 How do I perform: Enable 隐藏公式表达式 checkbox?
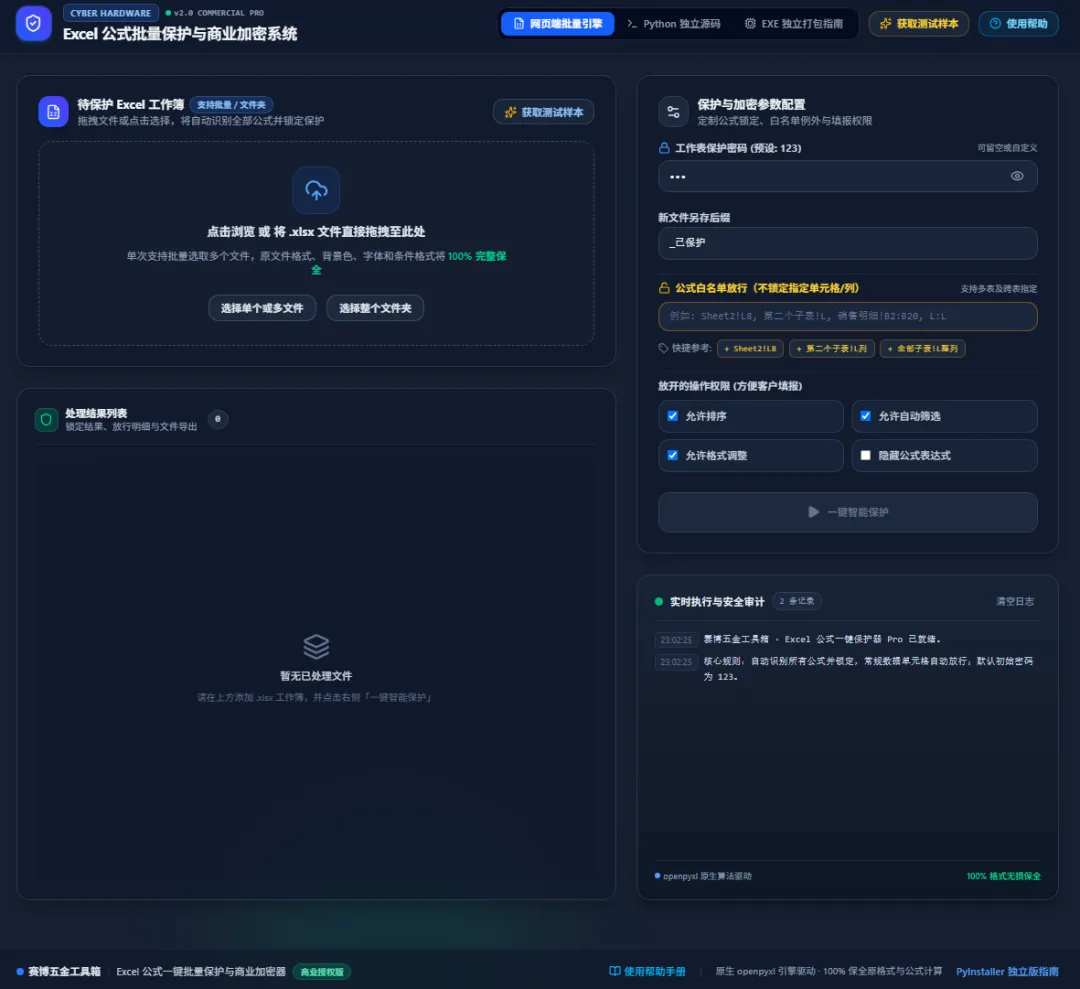866,455
